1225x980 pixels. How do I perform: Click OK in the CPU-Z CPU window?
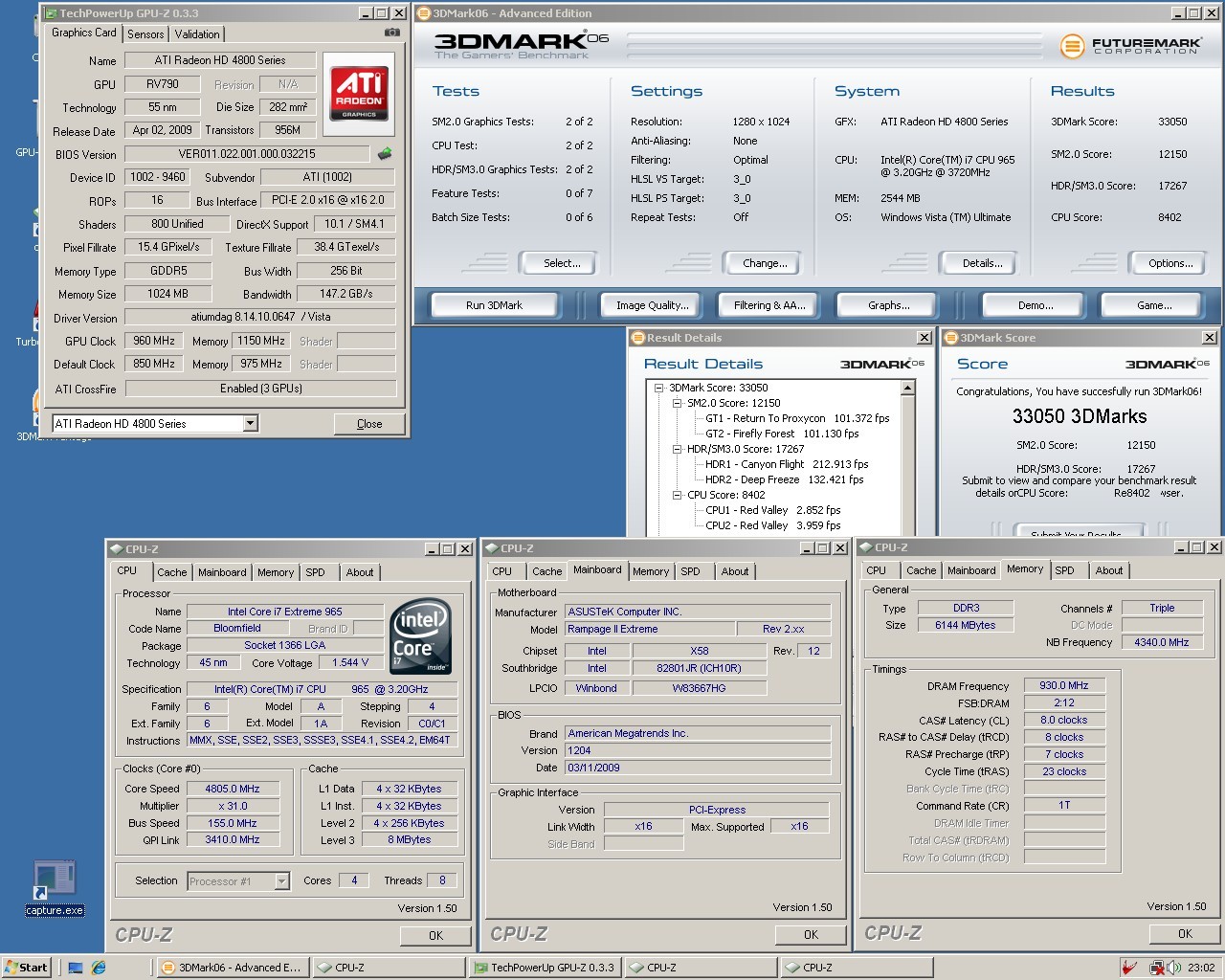435,935
